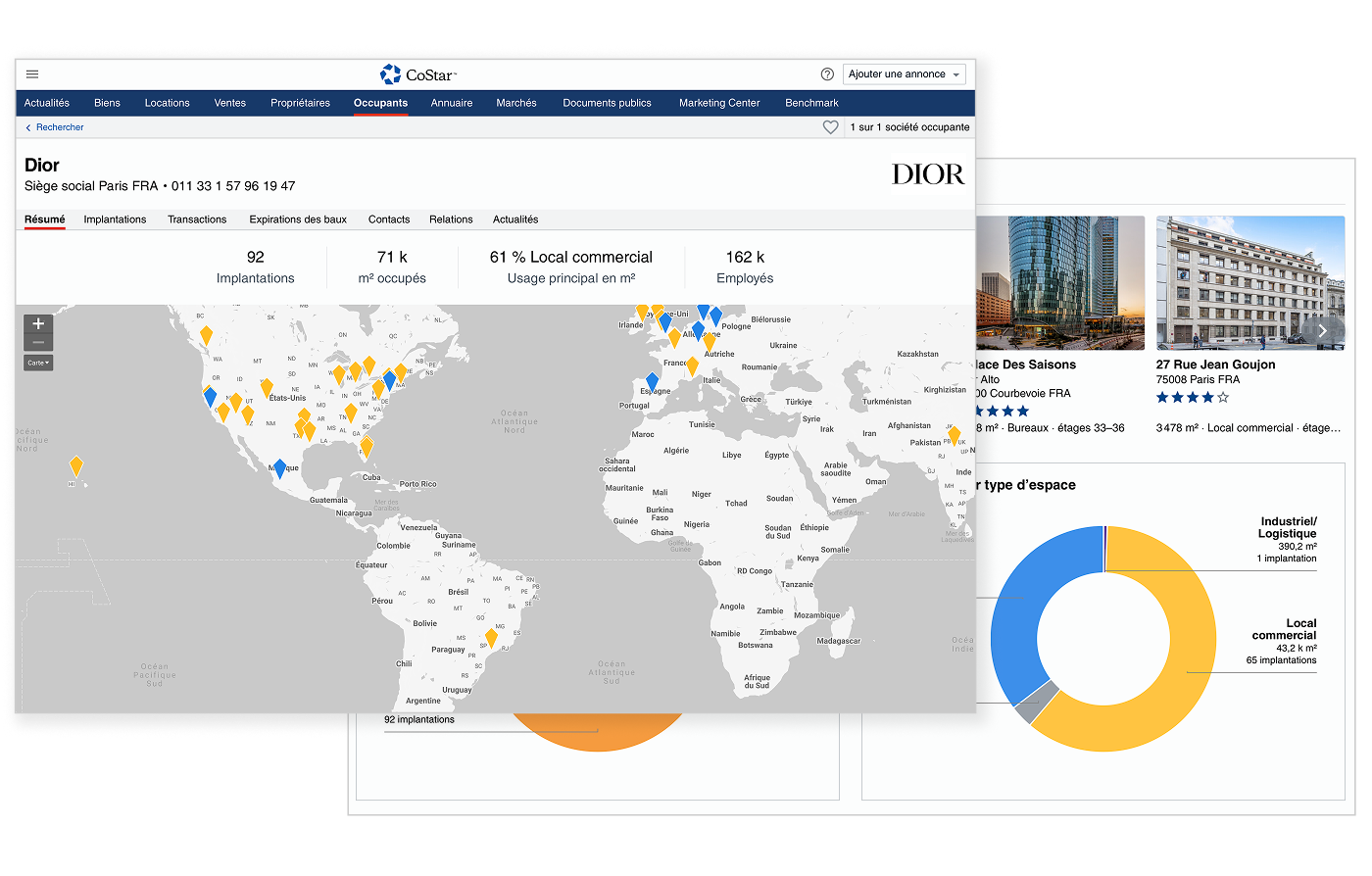Viewport: 1372px width, 876px height.
Task: Zoom in on the map with plus
Action: click(x=38, y=324)
